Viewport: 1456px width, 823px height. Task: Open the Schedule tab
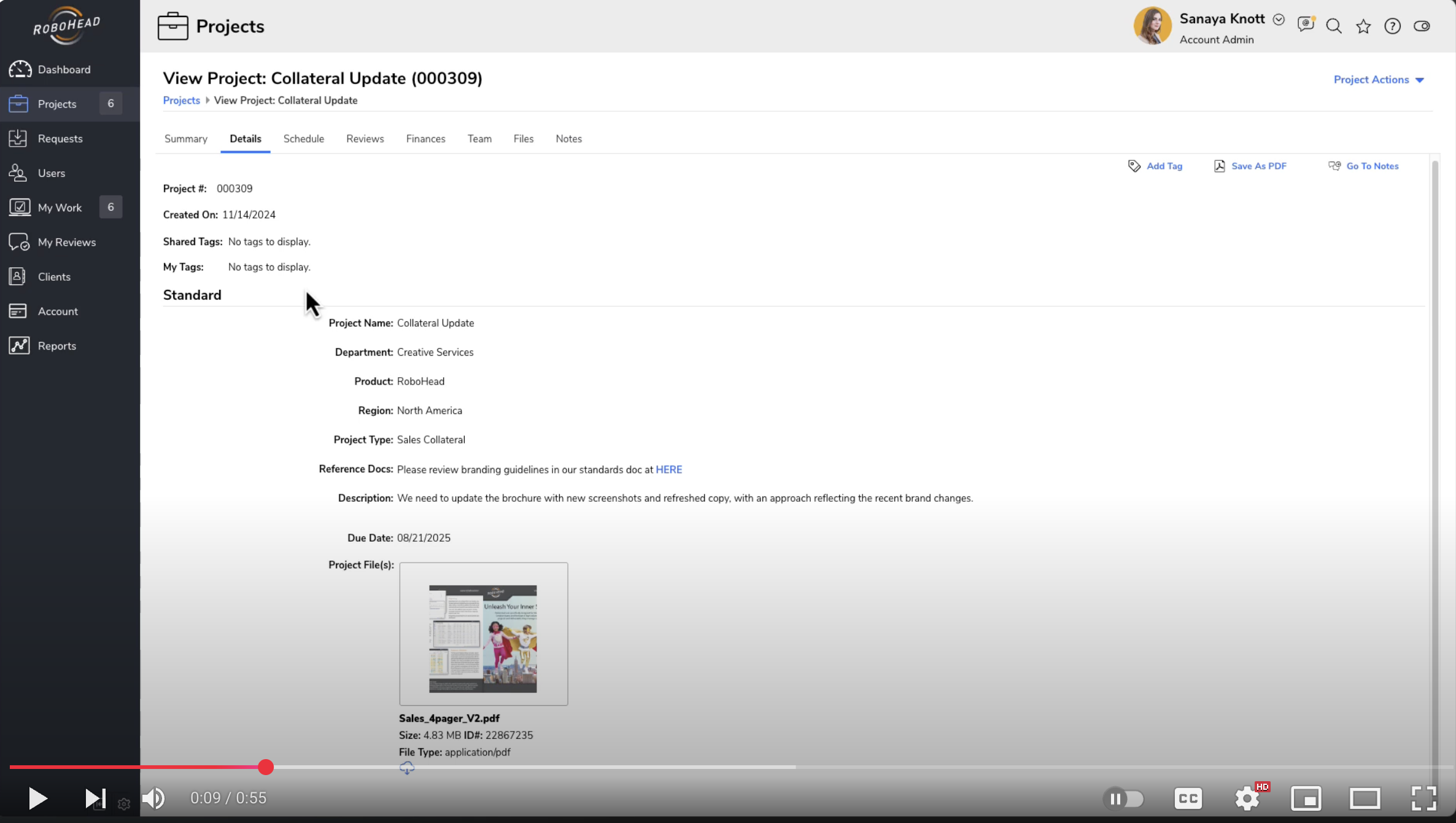pos(304,139)
